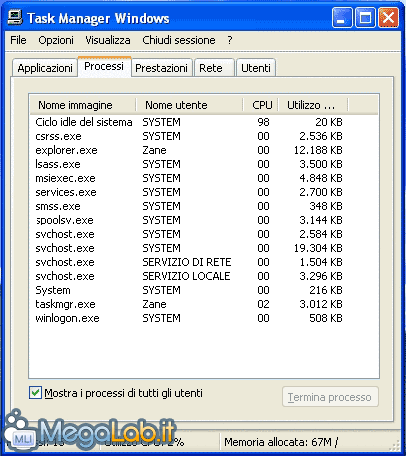The width and height of the screenshot is (406, 456).
Task: Maximize the Task Manager window
Action: (365, 18)
